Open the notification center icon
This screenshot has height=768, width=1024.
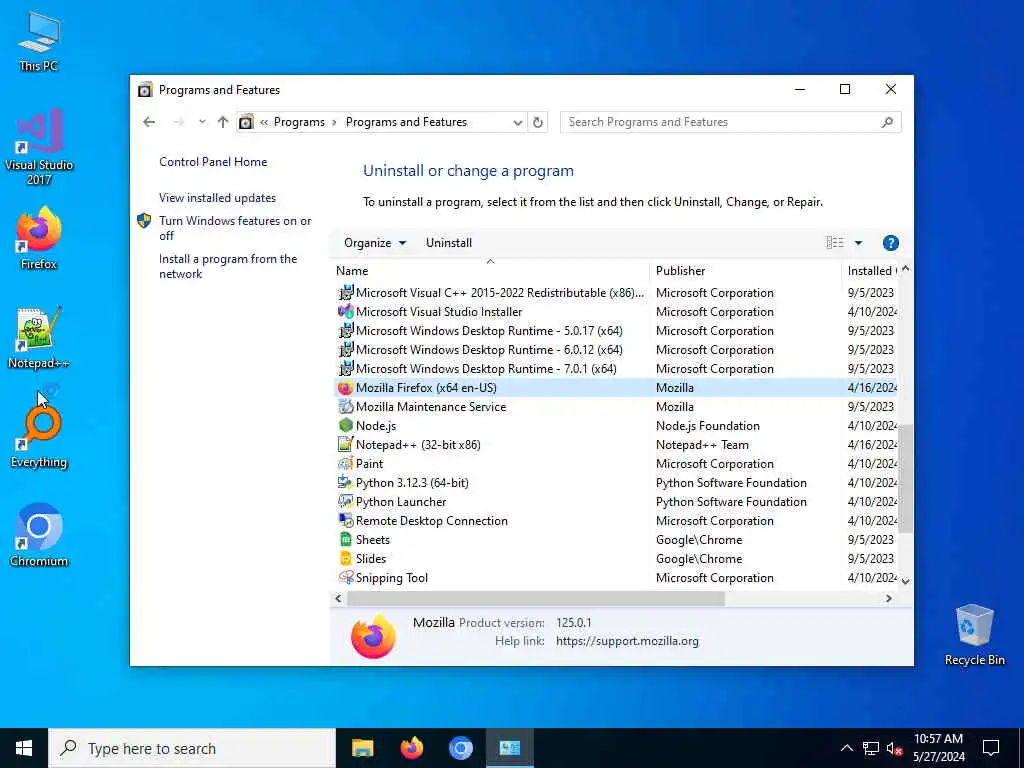[x=991, y=748]
